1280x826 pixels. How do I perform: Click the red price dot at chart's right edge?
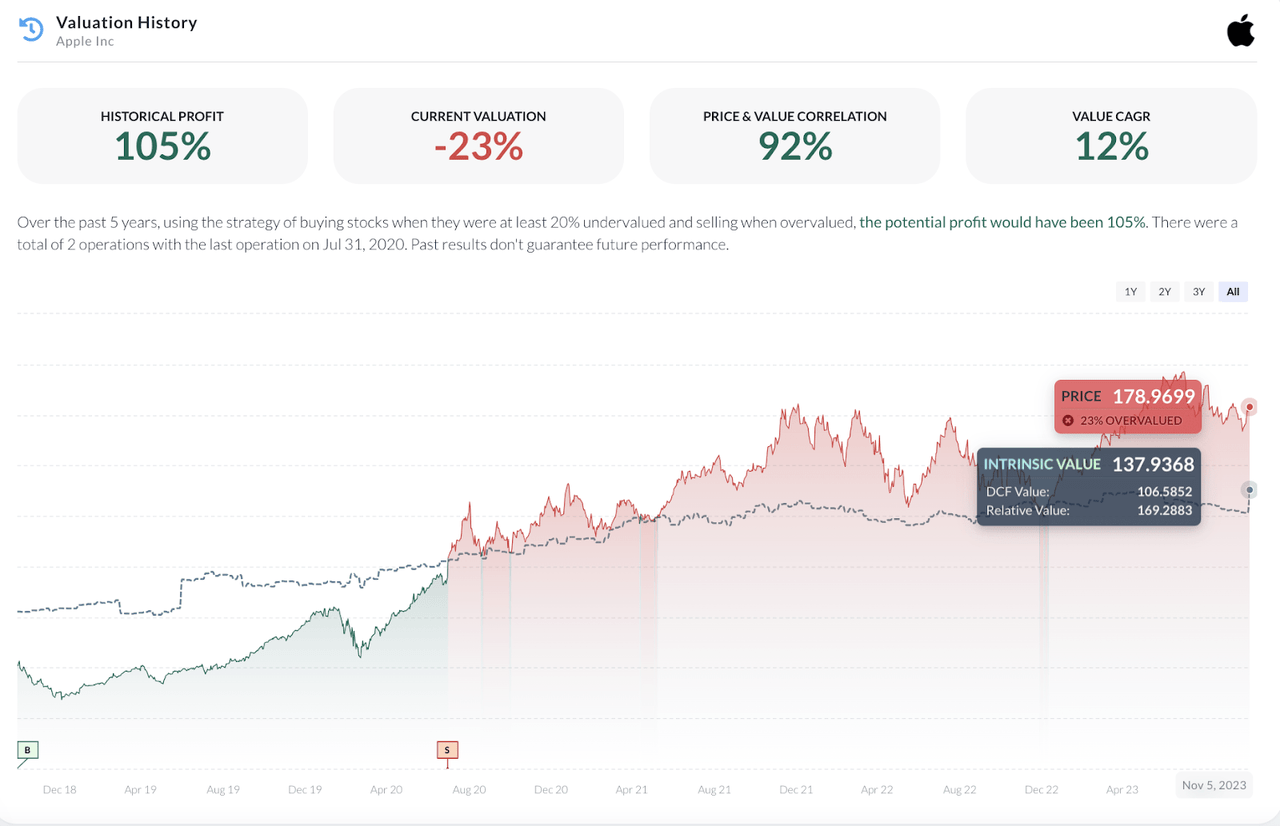tap(1249, 406)
